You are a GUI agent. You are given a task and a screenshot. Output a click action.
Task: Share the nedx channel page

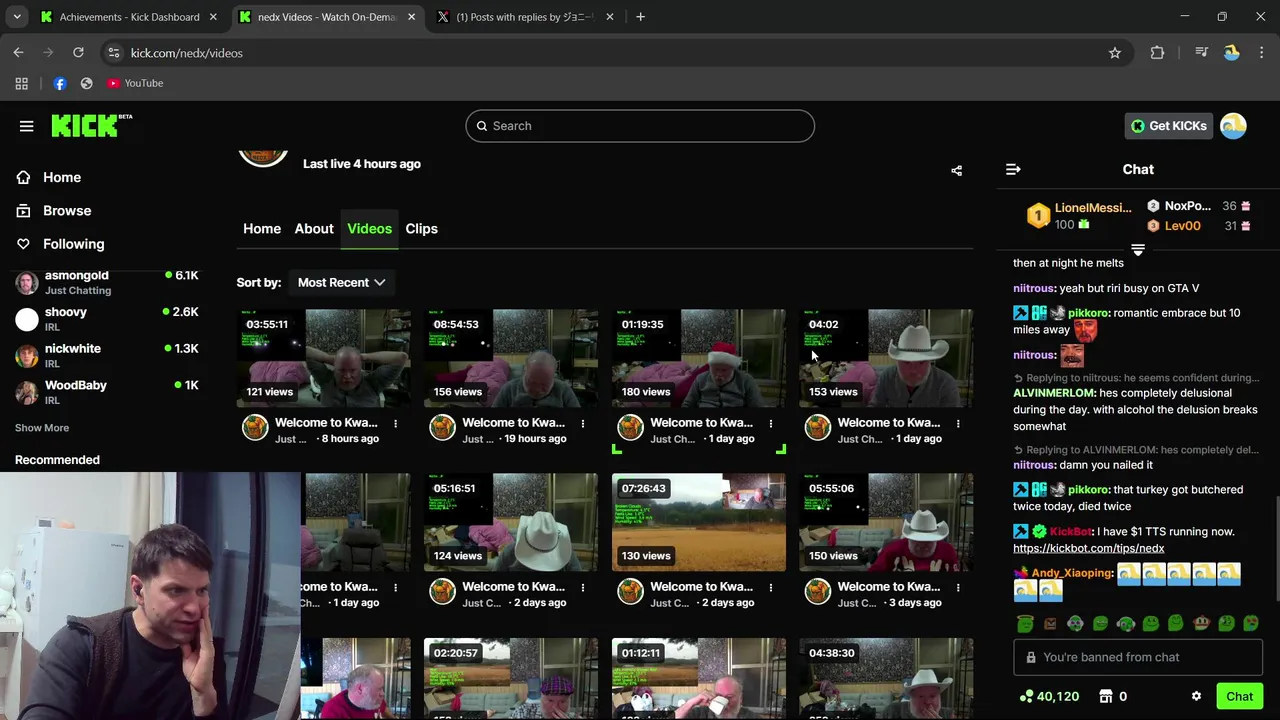pyautogui.click(x=956, y=171)
